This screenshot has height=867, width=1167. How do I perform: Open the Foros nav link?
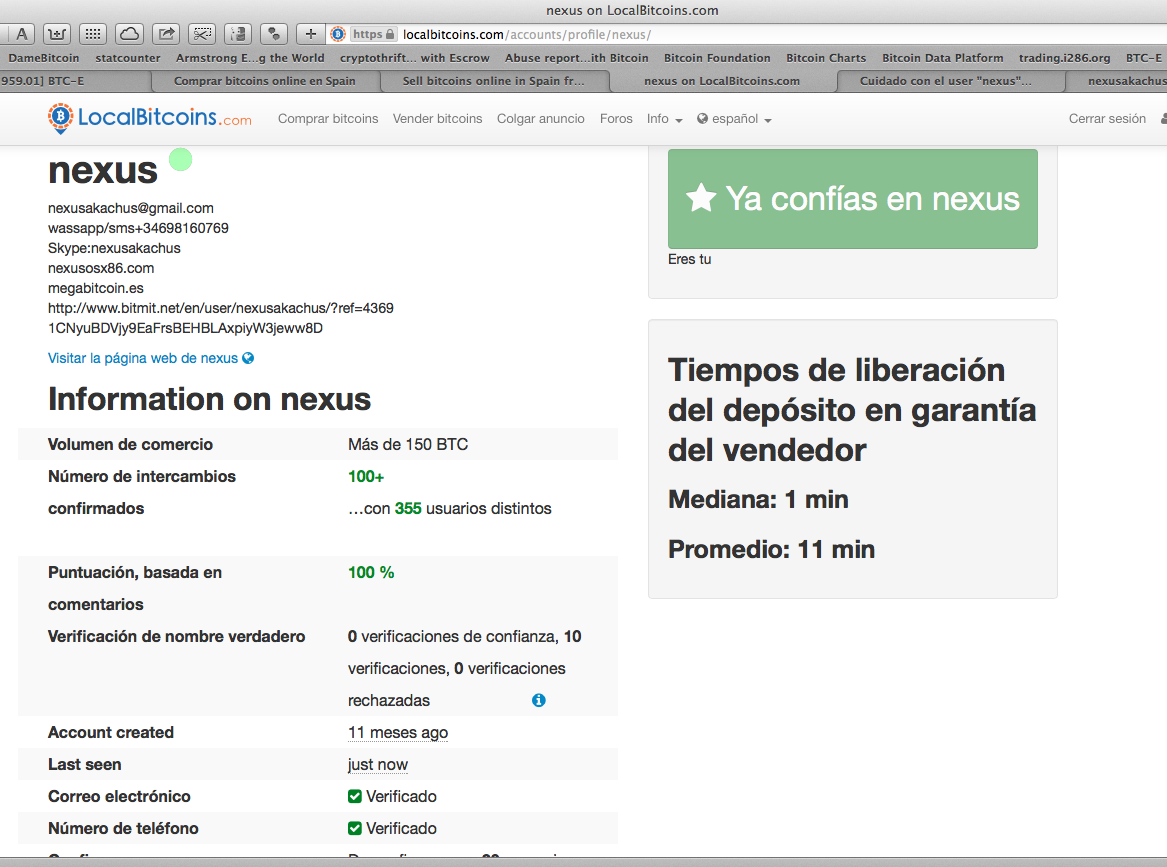point(616,119)
